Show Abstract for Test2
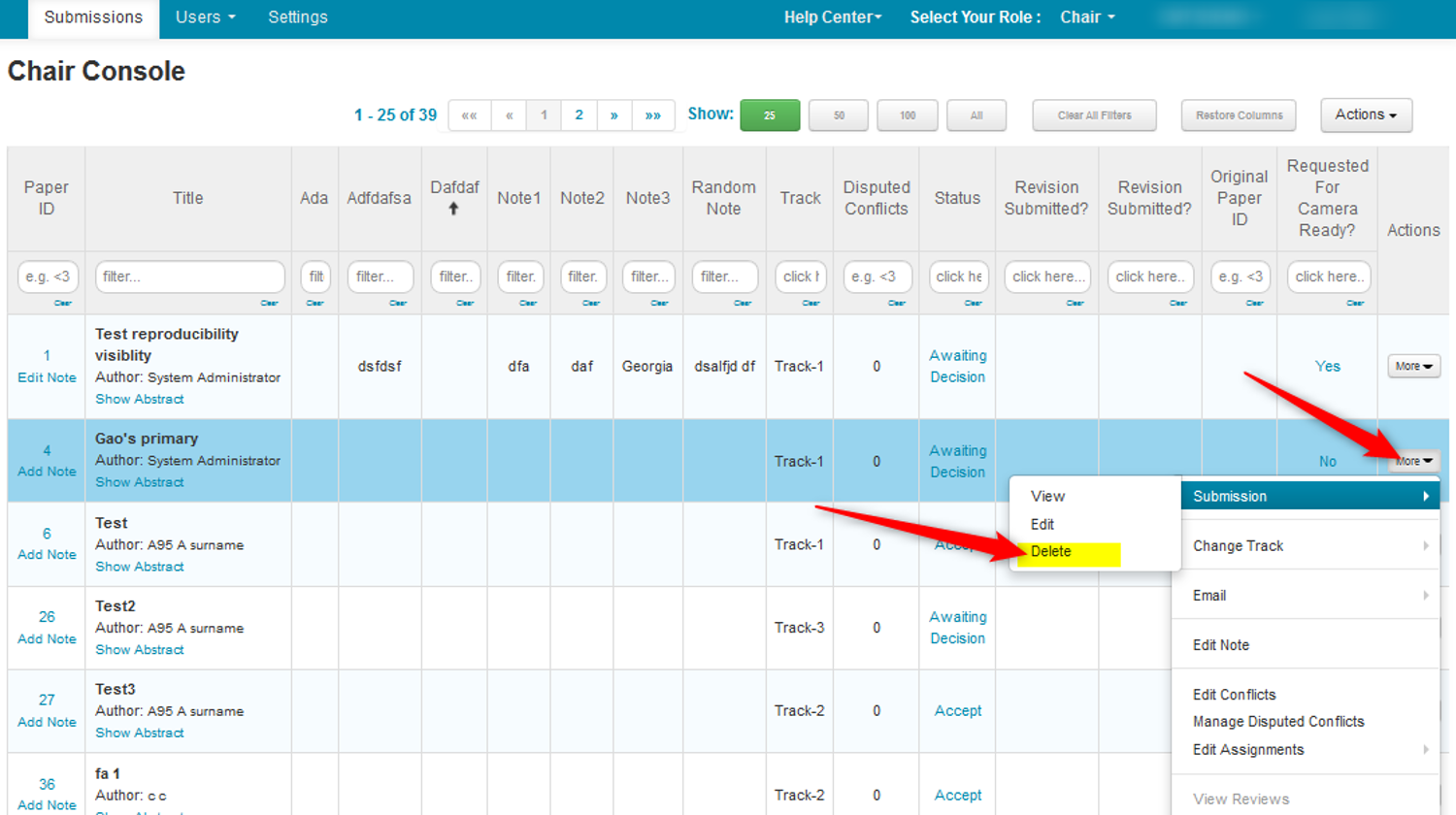The width and height of the screenshot is (1456, 815). pos(140,650)
